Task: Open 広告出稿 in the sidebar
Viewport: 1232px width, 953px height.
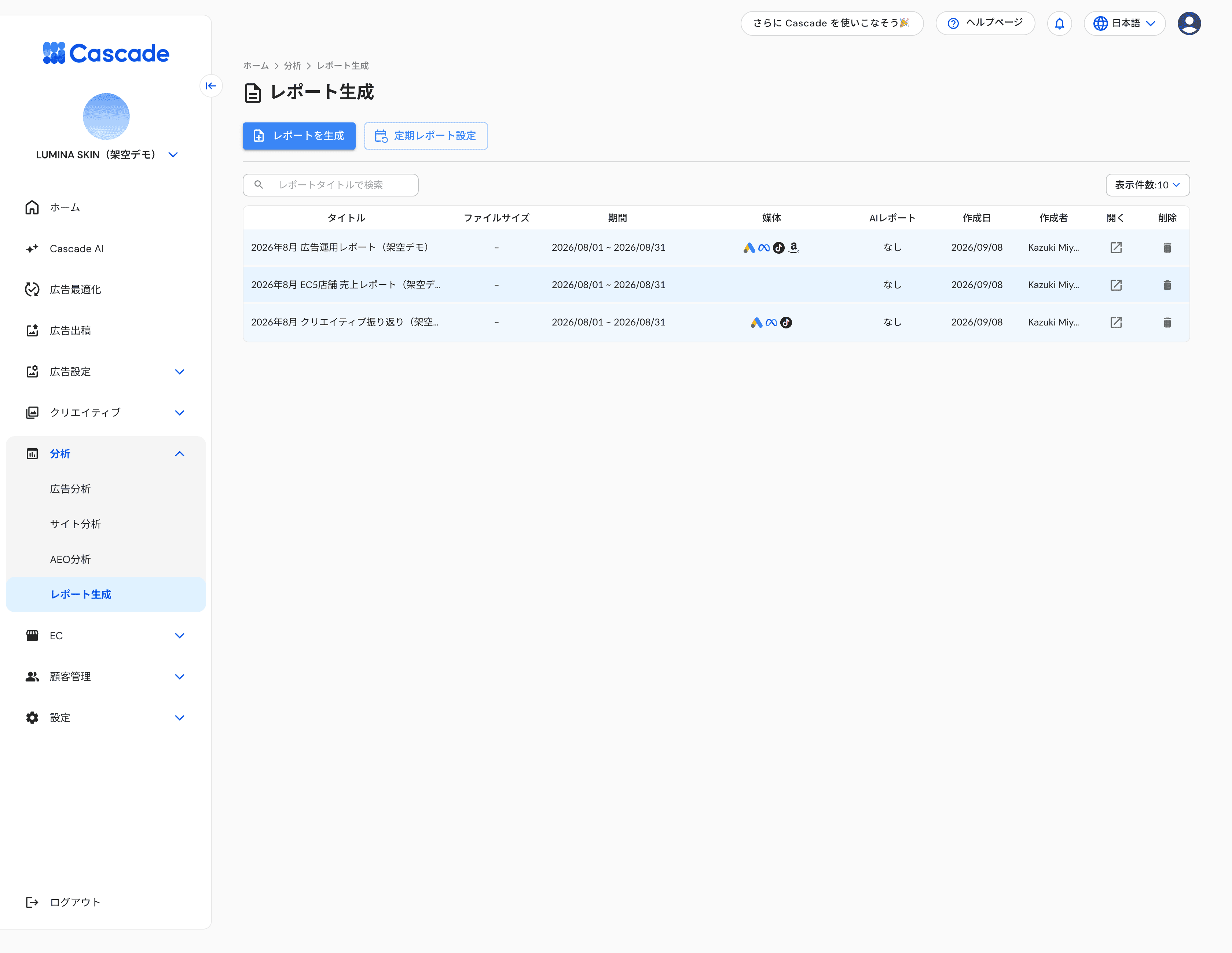Action: [106, 331]
